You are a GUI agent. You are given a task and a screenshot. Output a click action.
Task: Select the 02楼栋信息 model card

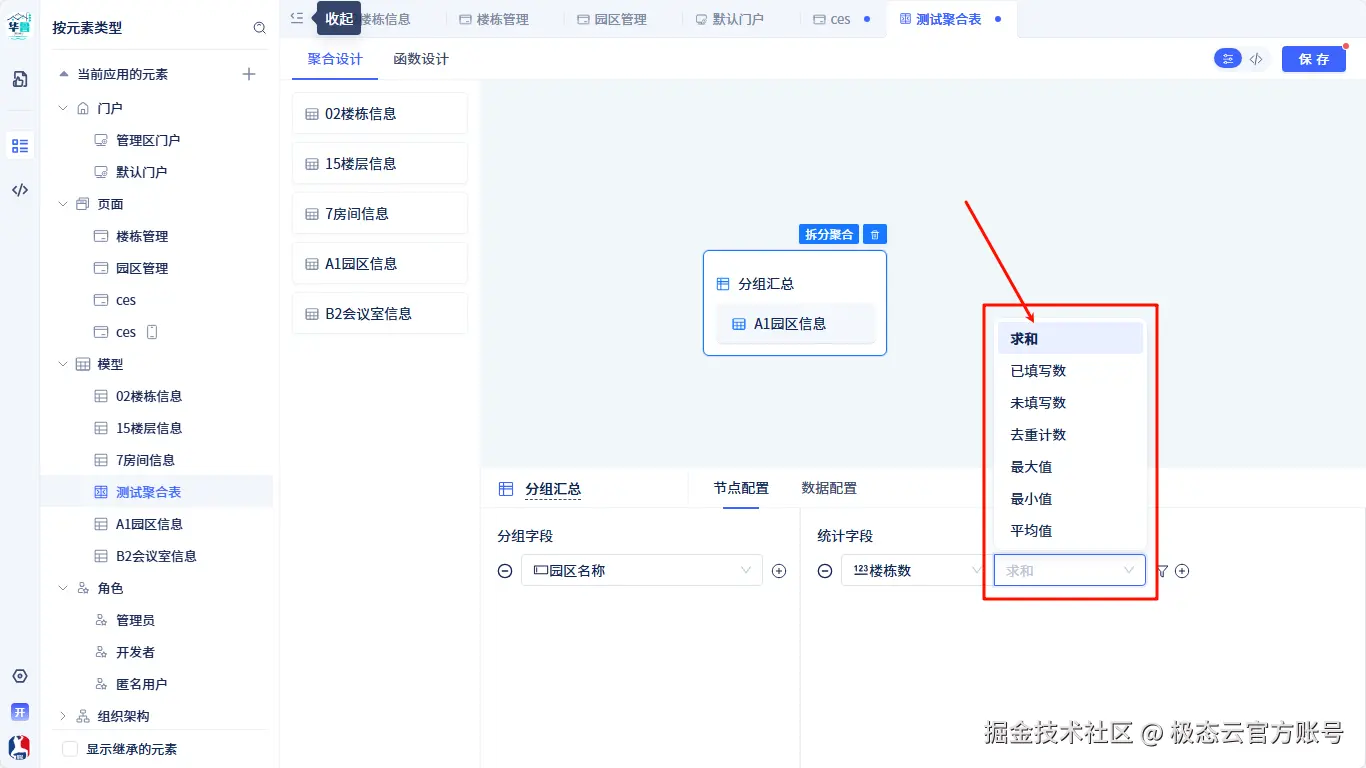click(x=380, y=114)
